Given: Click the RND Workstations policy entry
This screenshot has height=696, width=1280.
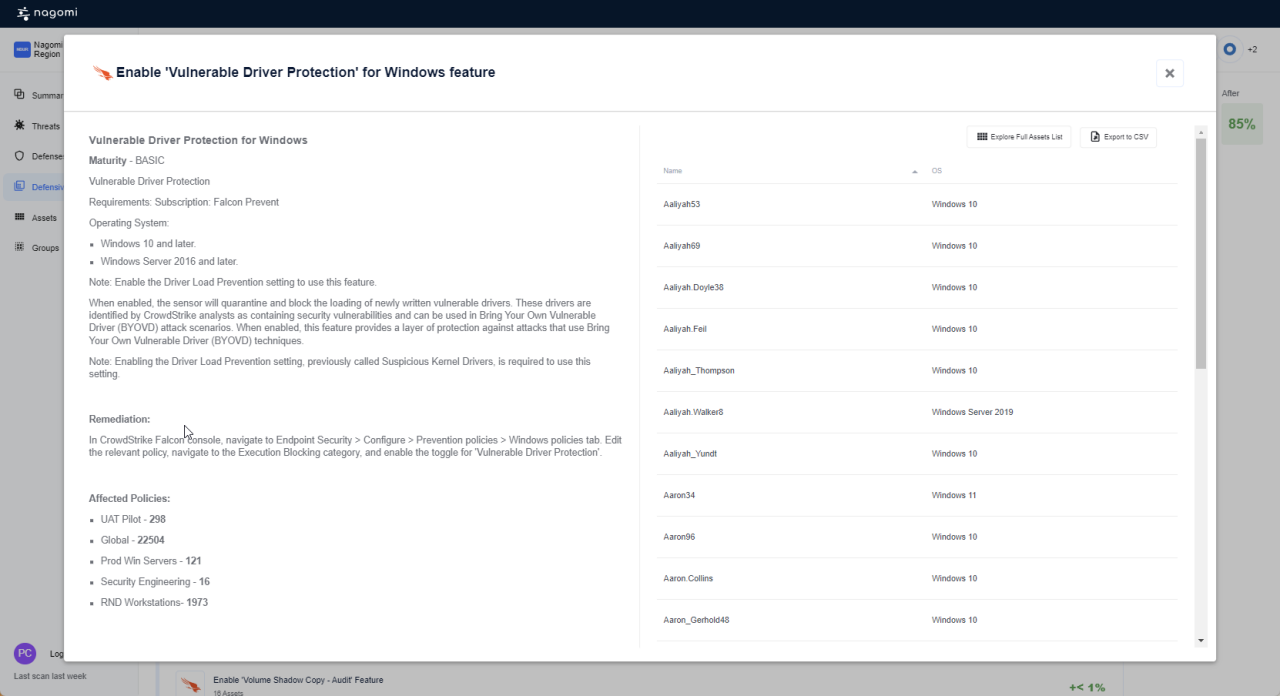Looking at the screenshot, I should click(154, 602).
